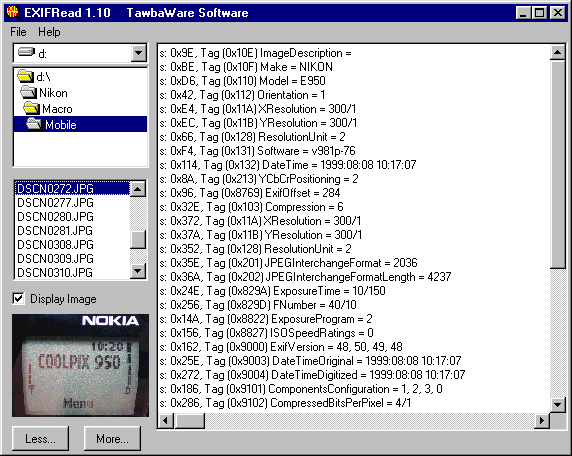This screenshot has width=572, height=456.
Task: Select the Mobile folder icon
Action: tap(35, 124)
